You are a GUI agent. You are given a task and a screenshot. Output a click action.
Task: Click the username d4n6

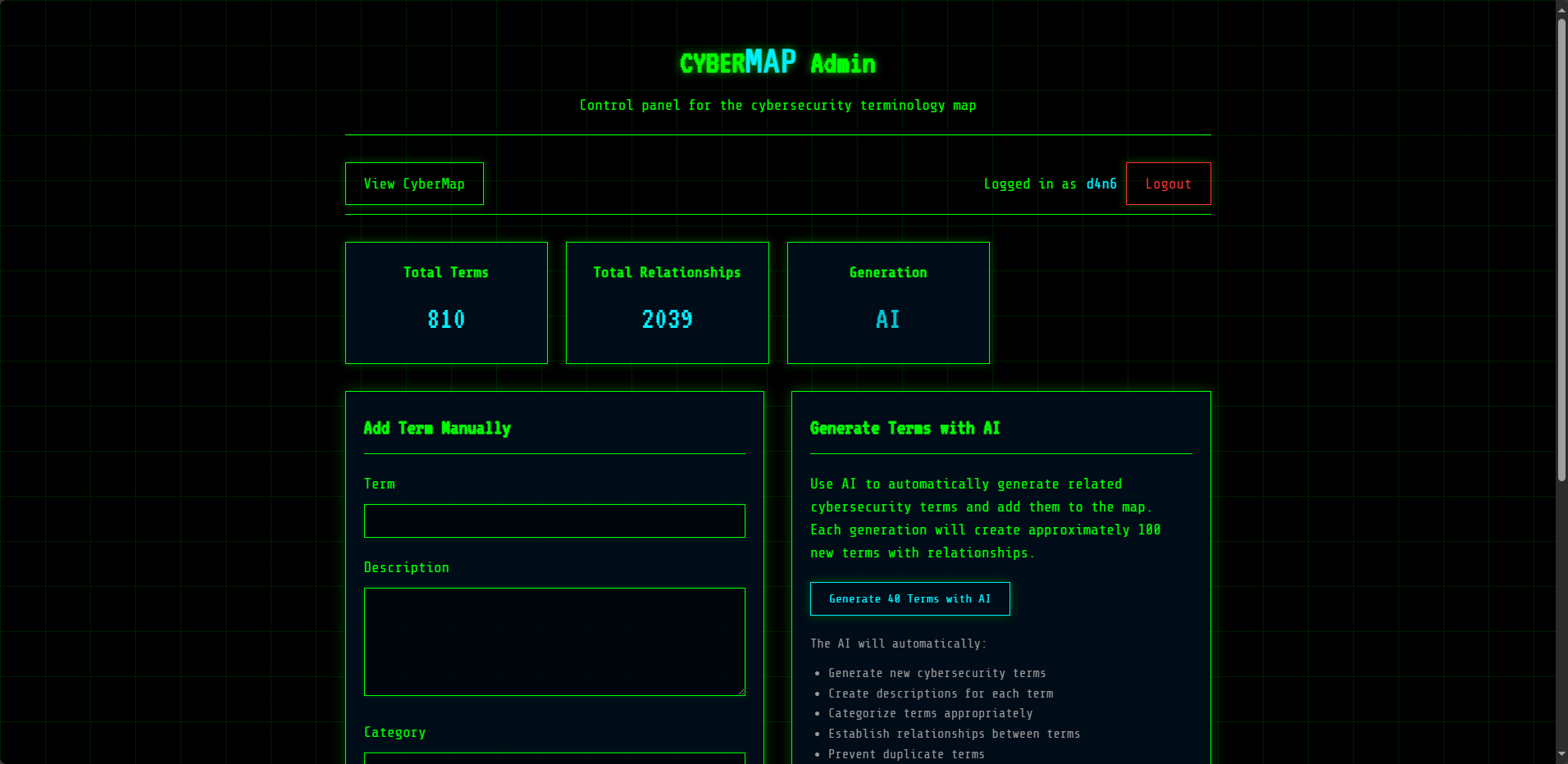(1101, 184)
